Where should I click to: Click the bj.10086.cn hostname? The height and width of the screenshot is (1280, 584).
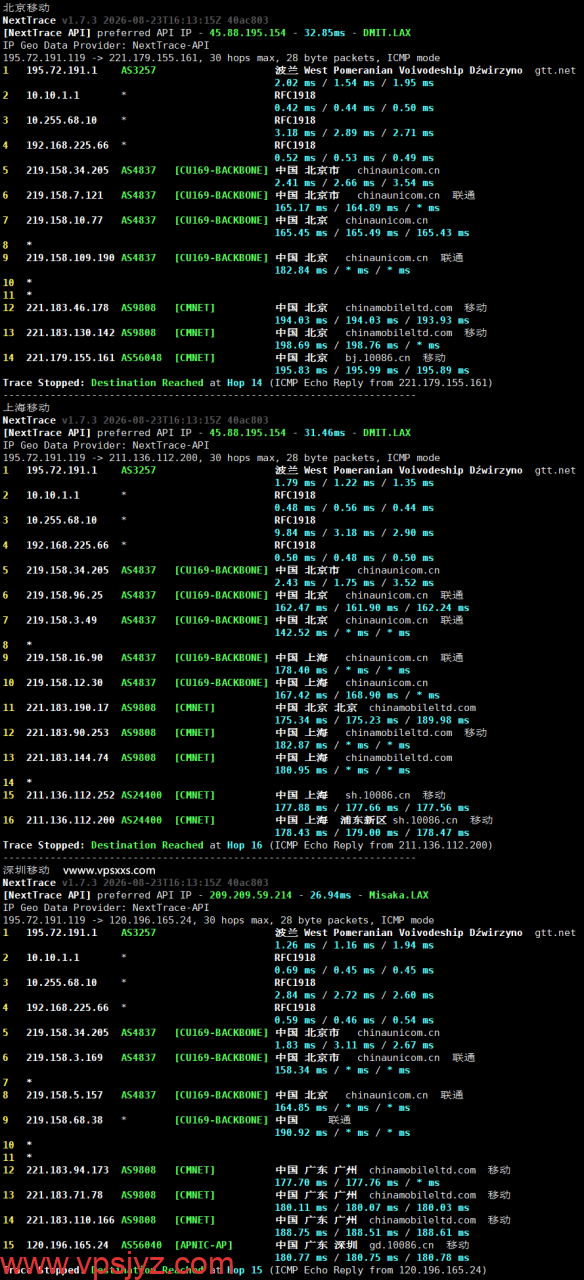(x=378, y=358)
